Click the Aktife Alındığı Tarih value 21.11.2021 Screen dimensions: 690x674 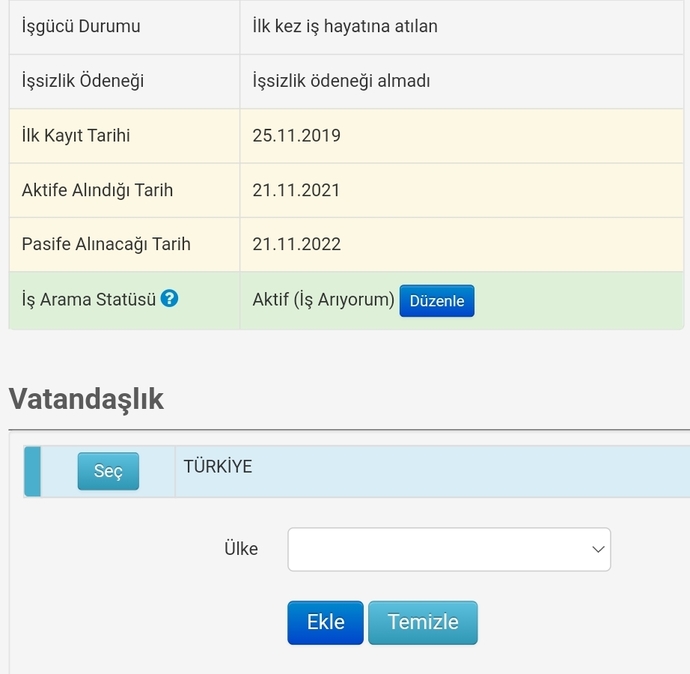tap(296, 190)
